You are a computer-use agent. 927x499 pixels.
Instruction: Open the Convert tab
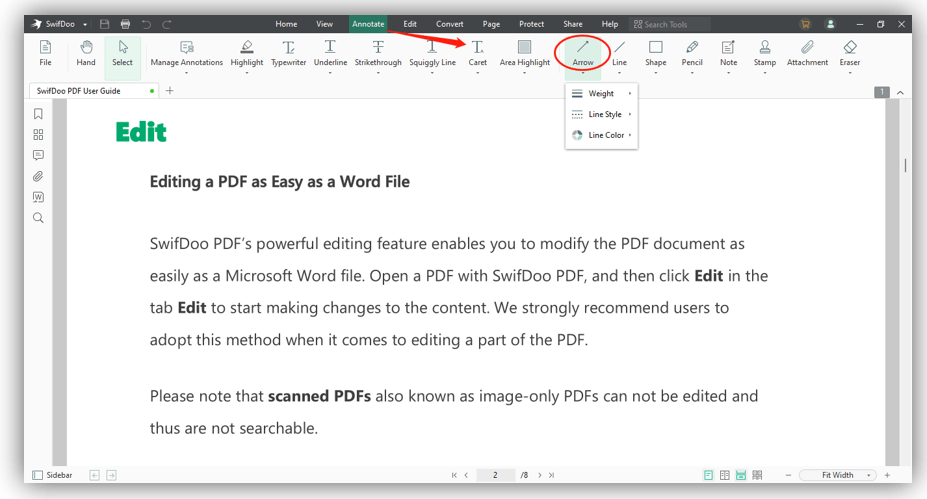click(x=450, y=24)
